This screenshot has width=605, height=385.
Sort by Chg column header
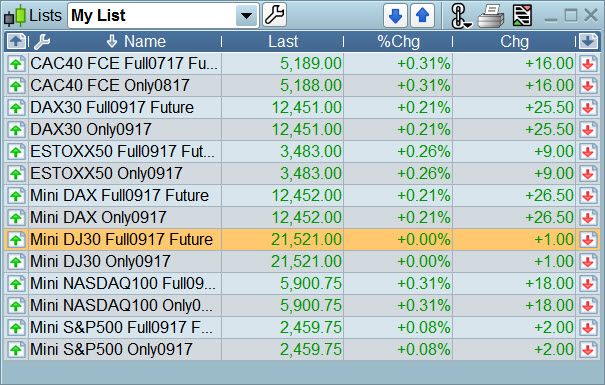(514, 42)
